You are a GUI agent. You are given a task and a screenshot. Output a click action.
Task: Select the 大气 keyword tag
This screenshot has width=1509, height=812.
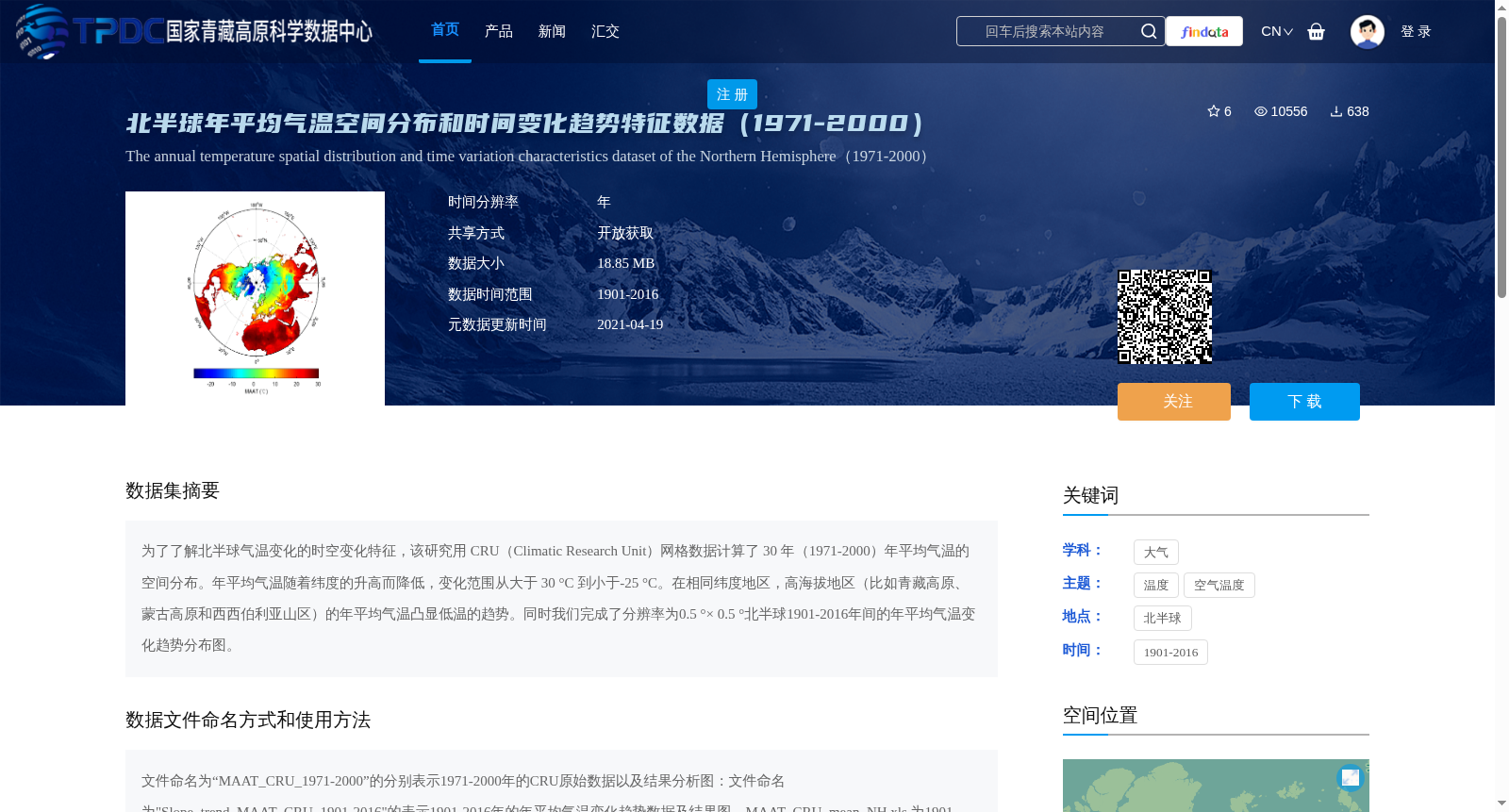(x=1156, y=553)
